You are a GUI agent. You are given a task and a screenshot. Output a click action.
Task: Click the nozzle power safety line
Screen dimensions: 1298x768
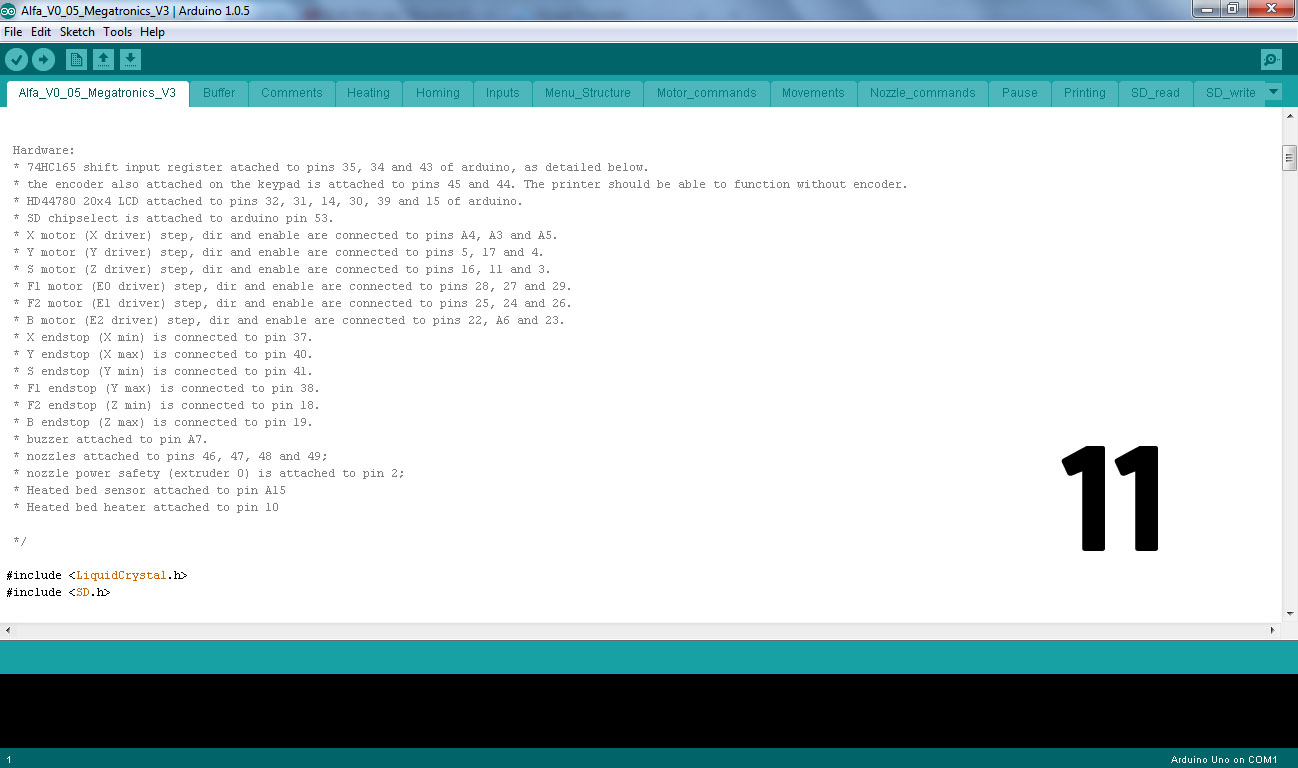(208, 473)
